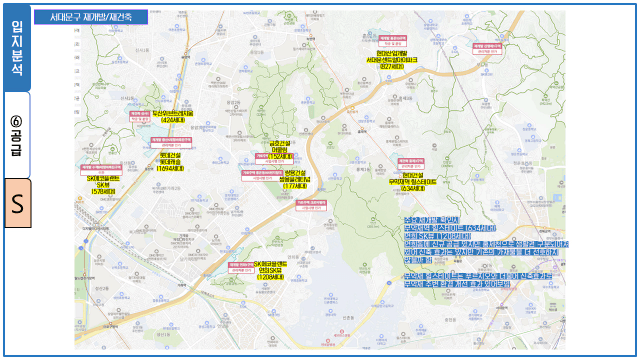Select the 힐스테이트 (634세대) yellow label
The image size is (640, 360).
click(413, 182)
